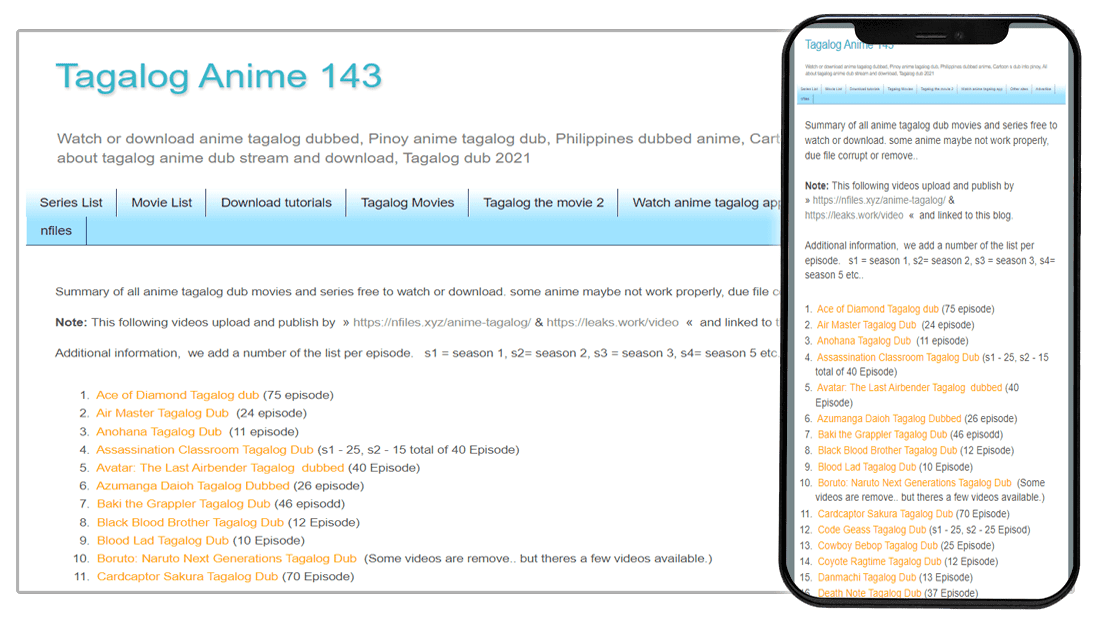Viewport: 1101px width, 620px height.
Task: Tap the leaks.work/video link on phone
Action: (x=854, y=216)
